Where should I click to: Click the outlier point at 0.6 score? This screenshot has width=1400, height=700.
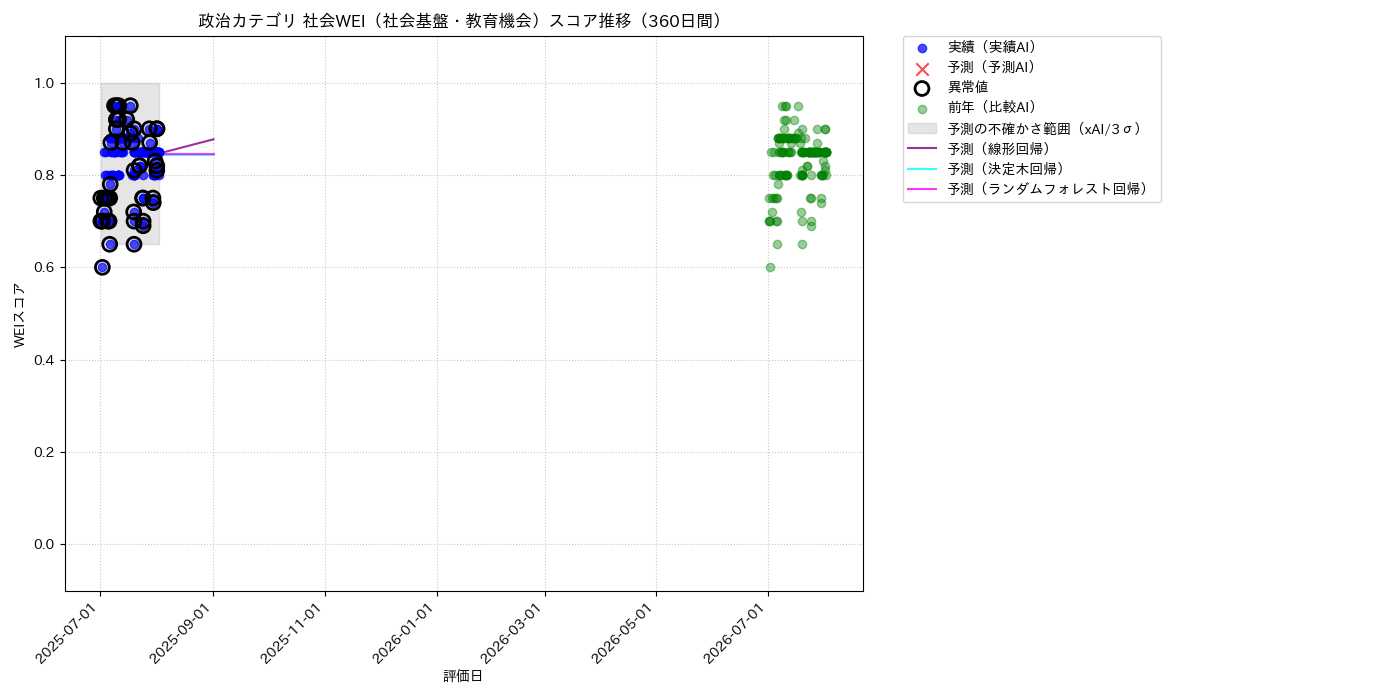click(102, 267)
